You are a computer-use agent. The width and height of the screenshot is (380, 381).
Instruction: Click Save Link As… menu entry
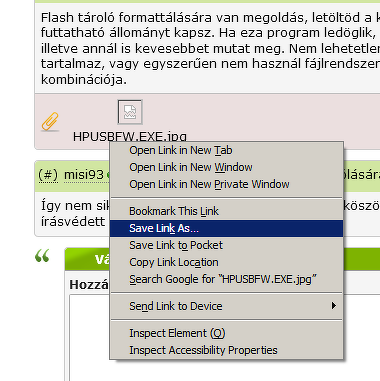coord(226,228)
